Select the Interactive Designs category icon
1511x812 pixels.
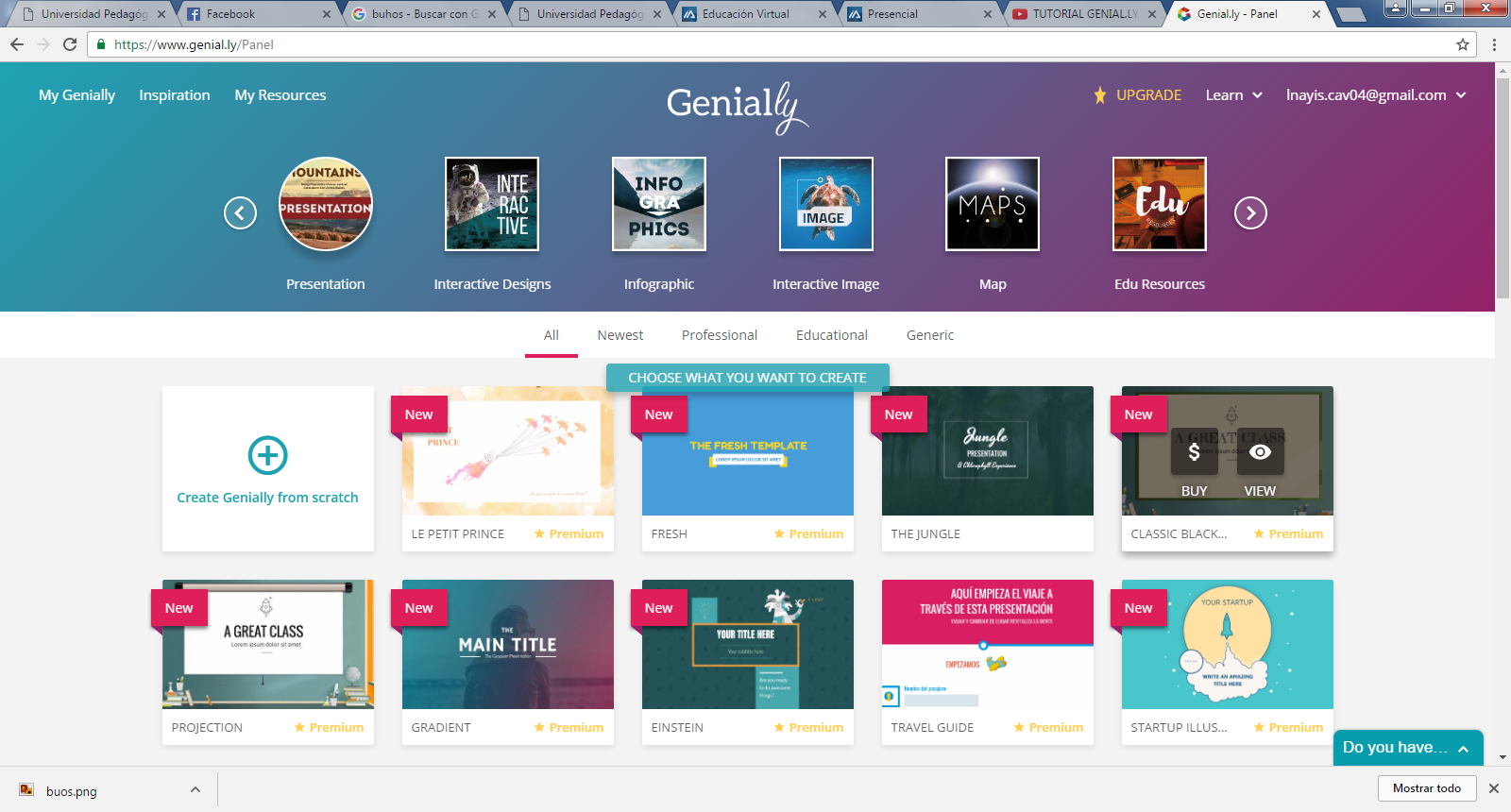pos(492,204)
